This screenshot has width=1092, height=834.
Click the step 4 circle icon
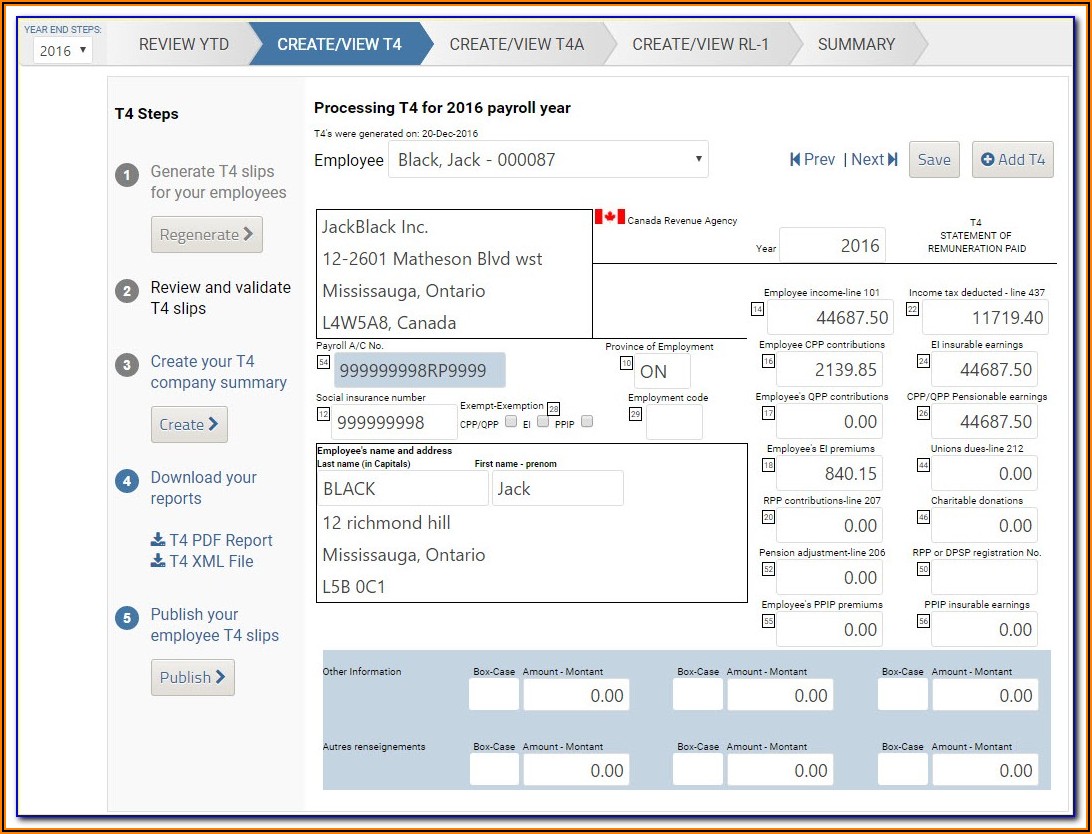tap(126, 481)
